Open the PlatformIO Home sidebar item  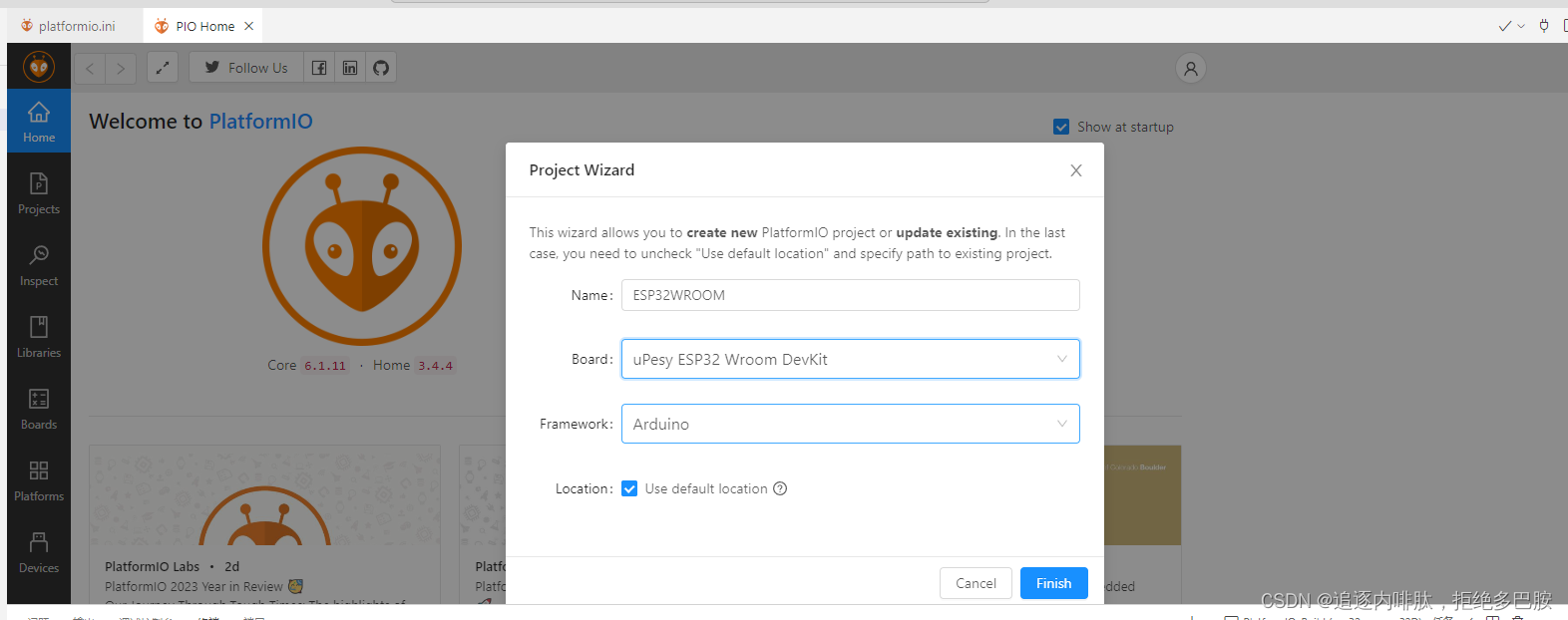[39, 122]
